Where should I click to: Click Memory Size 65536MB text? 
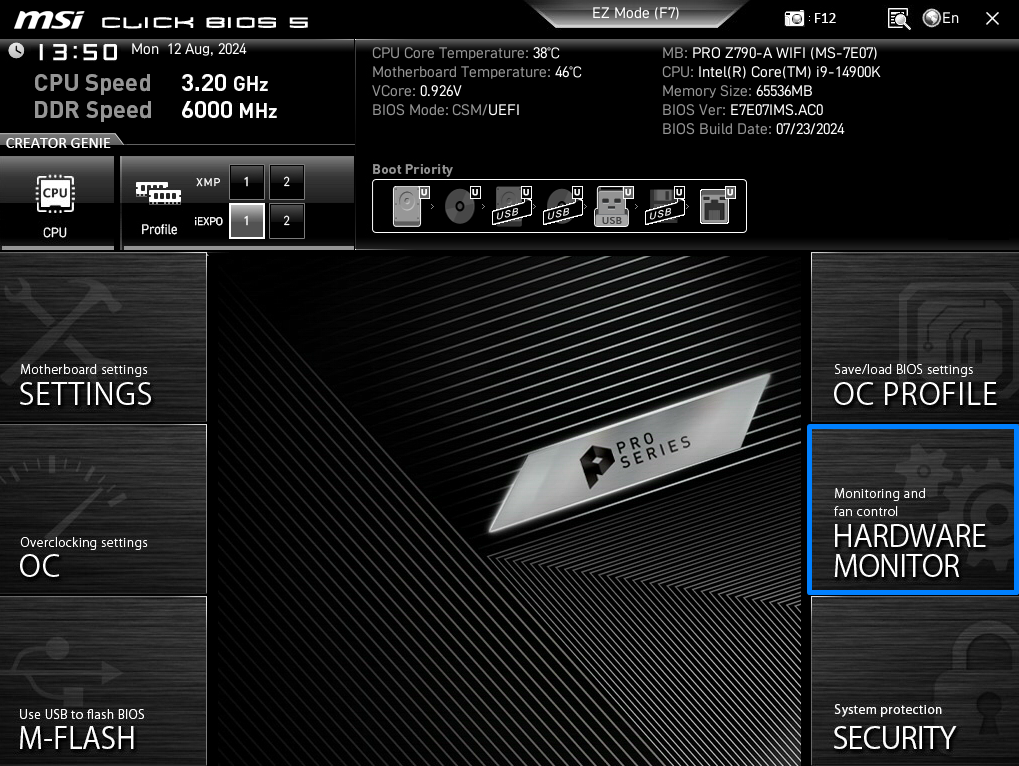coord(737,91)
